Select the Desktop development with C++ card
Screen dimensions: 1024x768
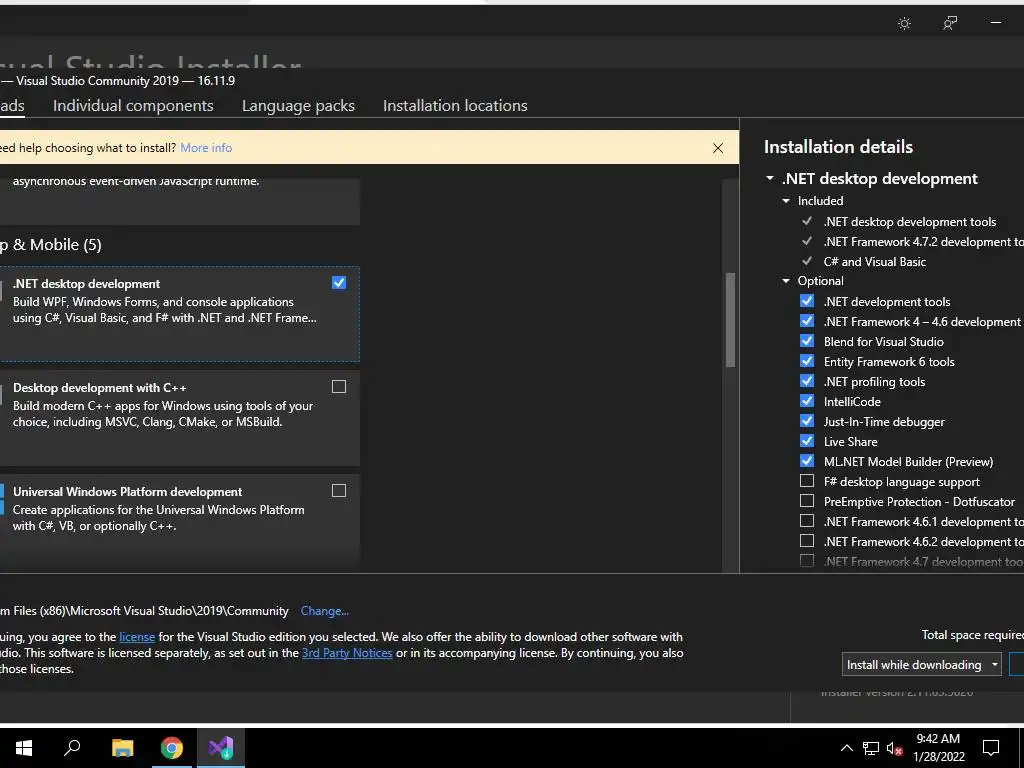[x=180, y=418]
